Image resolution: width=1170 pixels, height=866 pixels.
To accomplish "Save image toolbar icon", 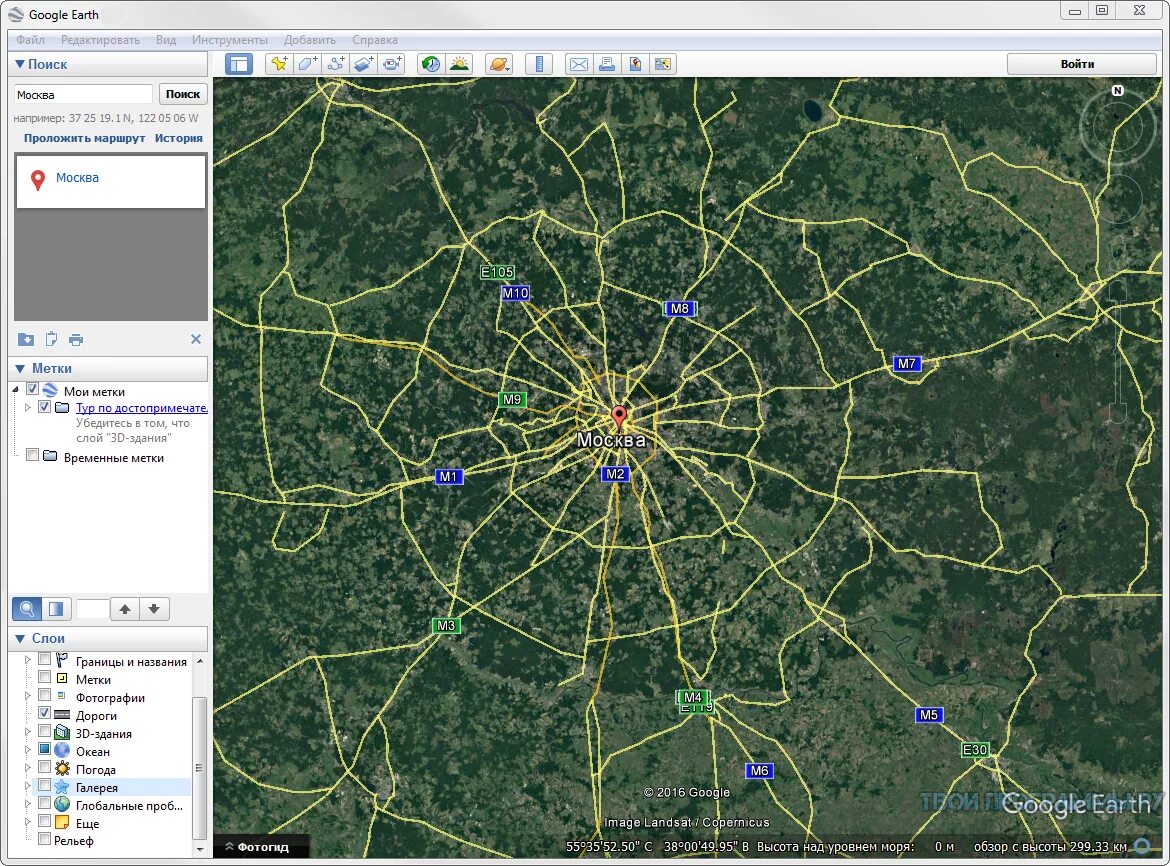I will click(635, 64).
